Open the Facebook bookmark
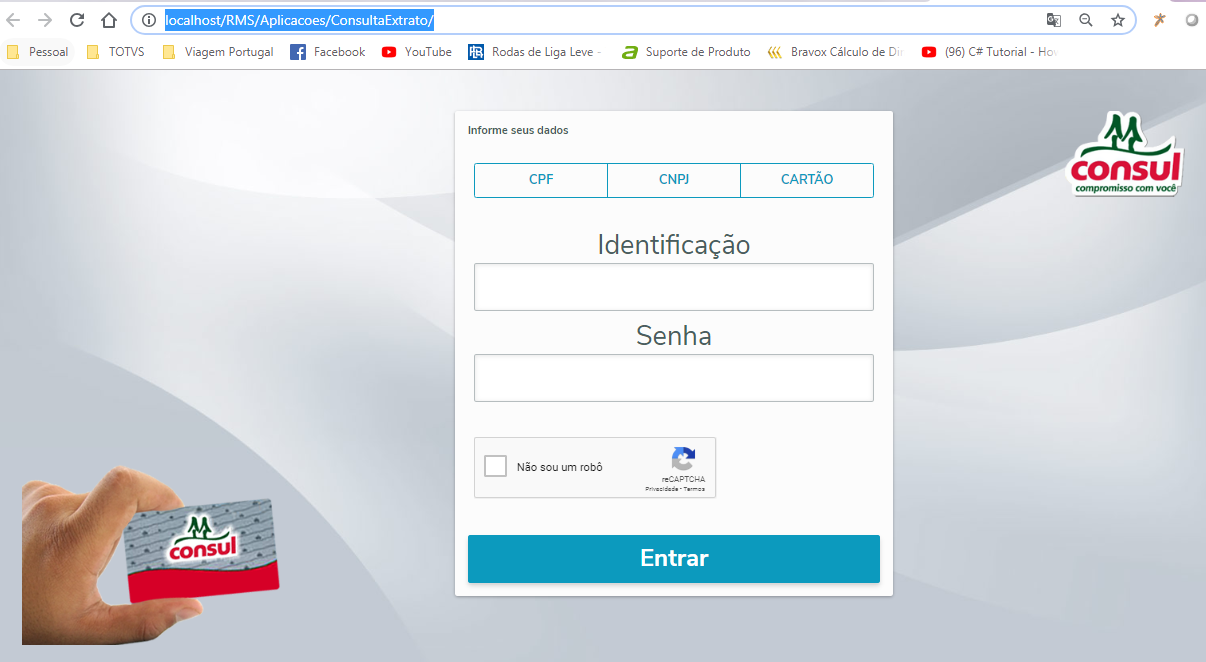The width and height of the screenshot is (1206, 662). [328, 52]
